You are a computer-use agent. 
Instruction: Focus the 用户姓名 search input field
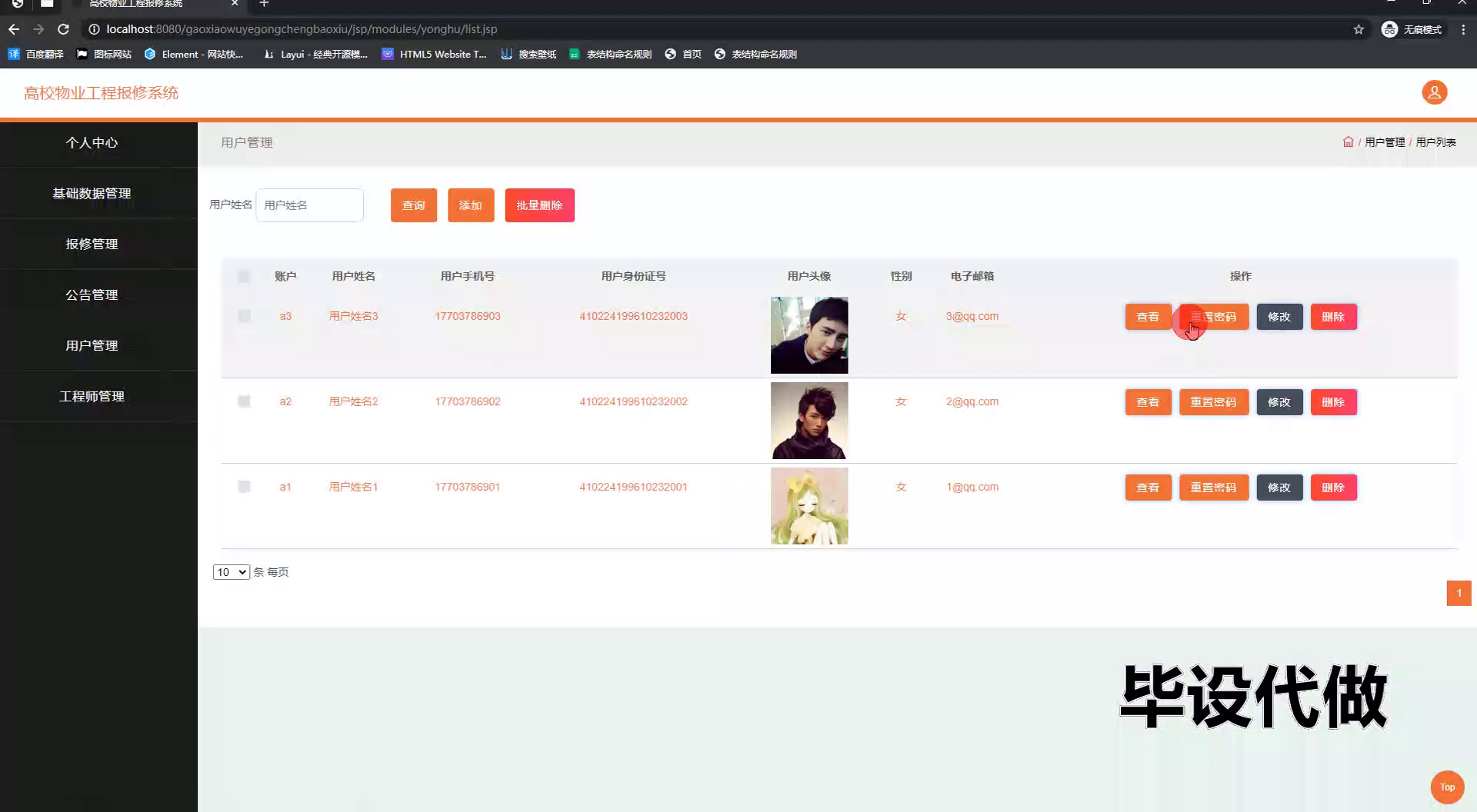tap(309, 205)
